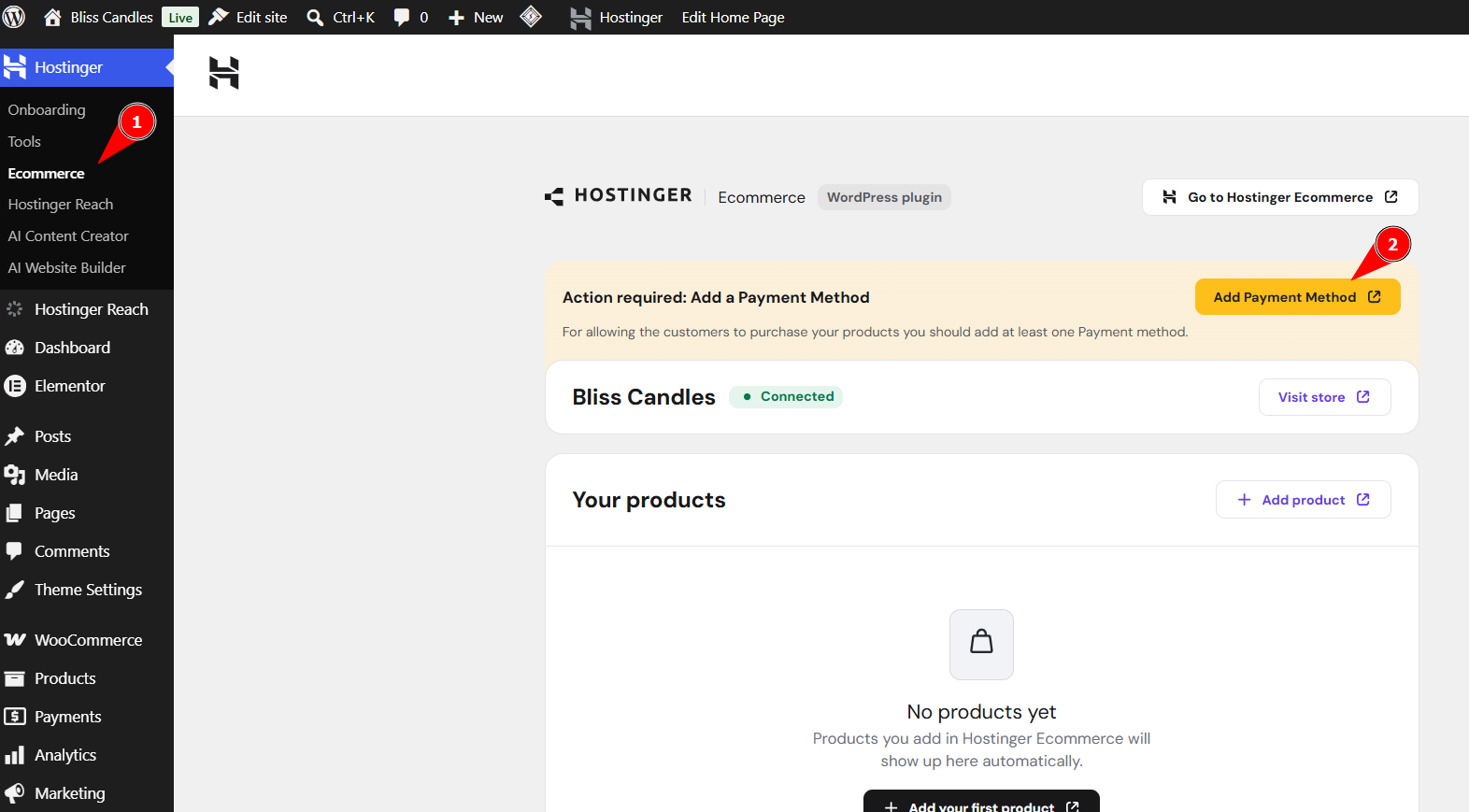Click the comment count 0 in admin bar
This screenshot has height=812, width=1469.
424,18
